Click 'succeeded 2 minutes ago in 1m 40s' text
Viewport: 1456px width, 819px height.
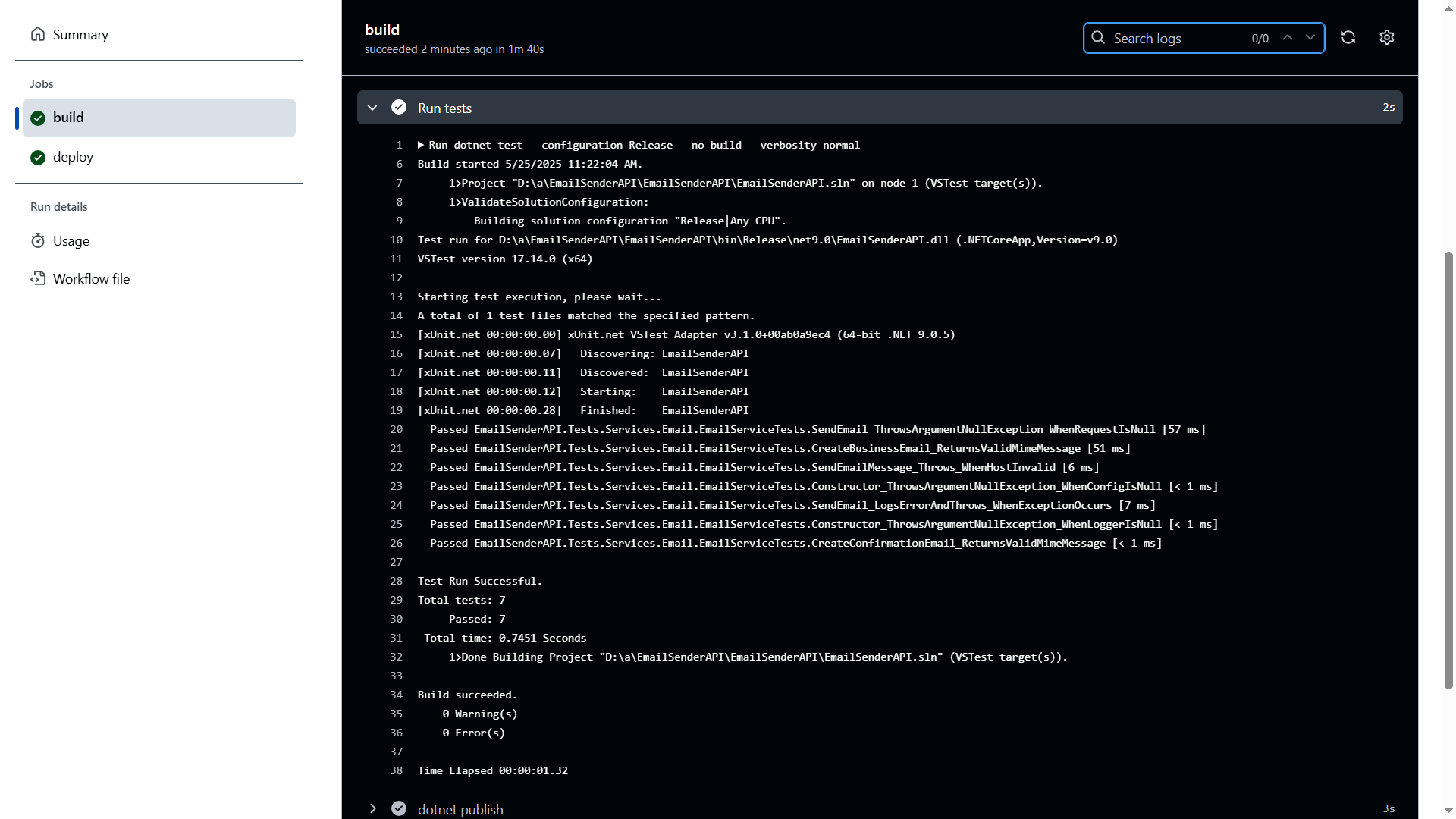454,49
